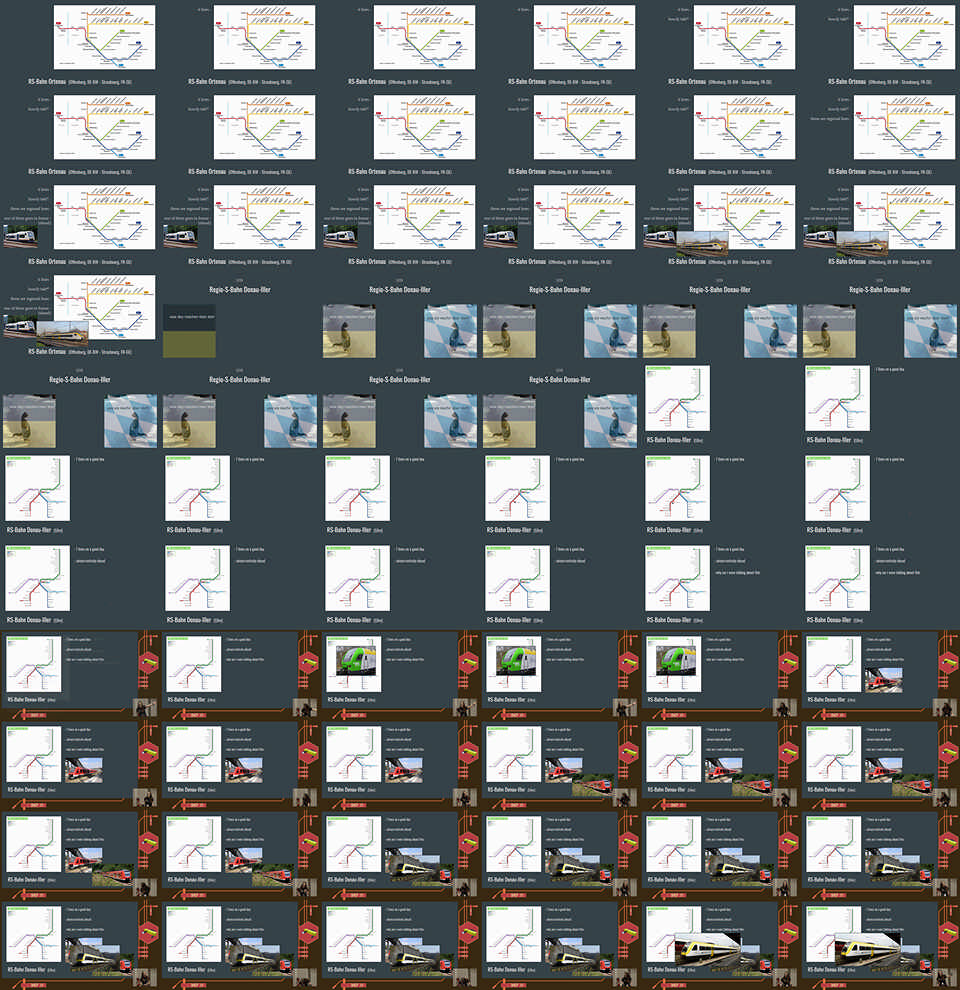Click the orange arrow badge on bottom-left slide
The width and height of the screenshot is (960, 990).
(37, 985)
